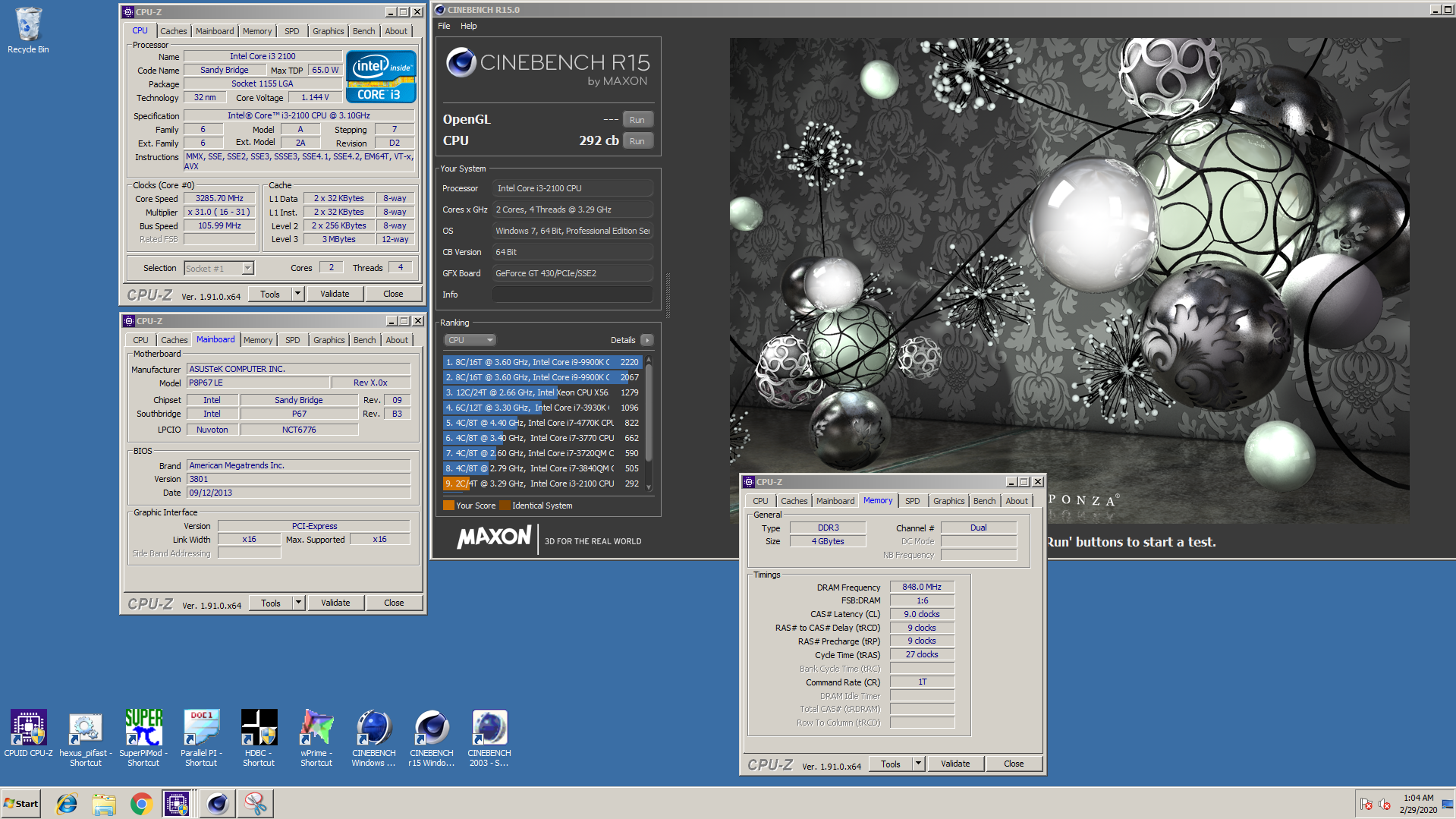Screen dimensions: 1456x819
Task: Click the Specification i3-2100 CPU @ 3.10GHz
Action: pos(299,115)
